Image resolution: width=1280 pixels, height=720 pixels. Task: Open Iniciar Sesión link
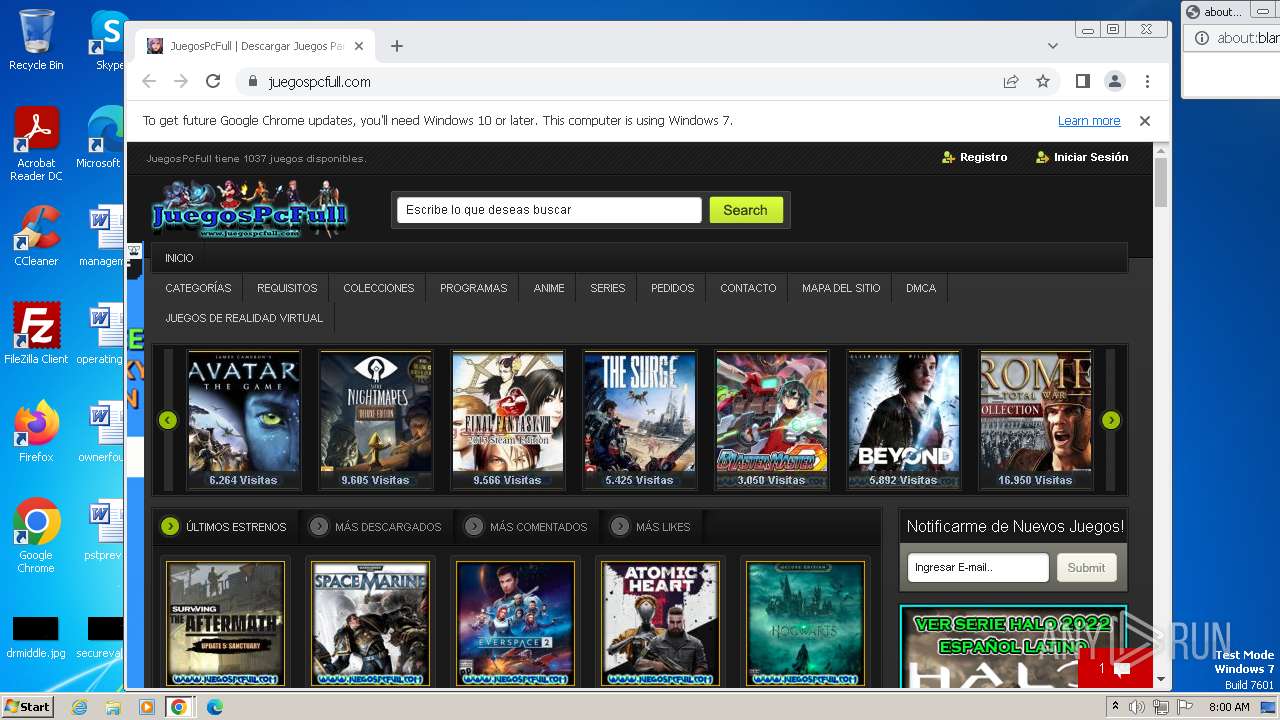point(1082,157)
